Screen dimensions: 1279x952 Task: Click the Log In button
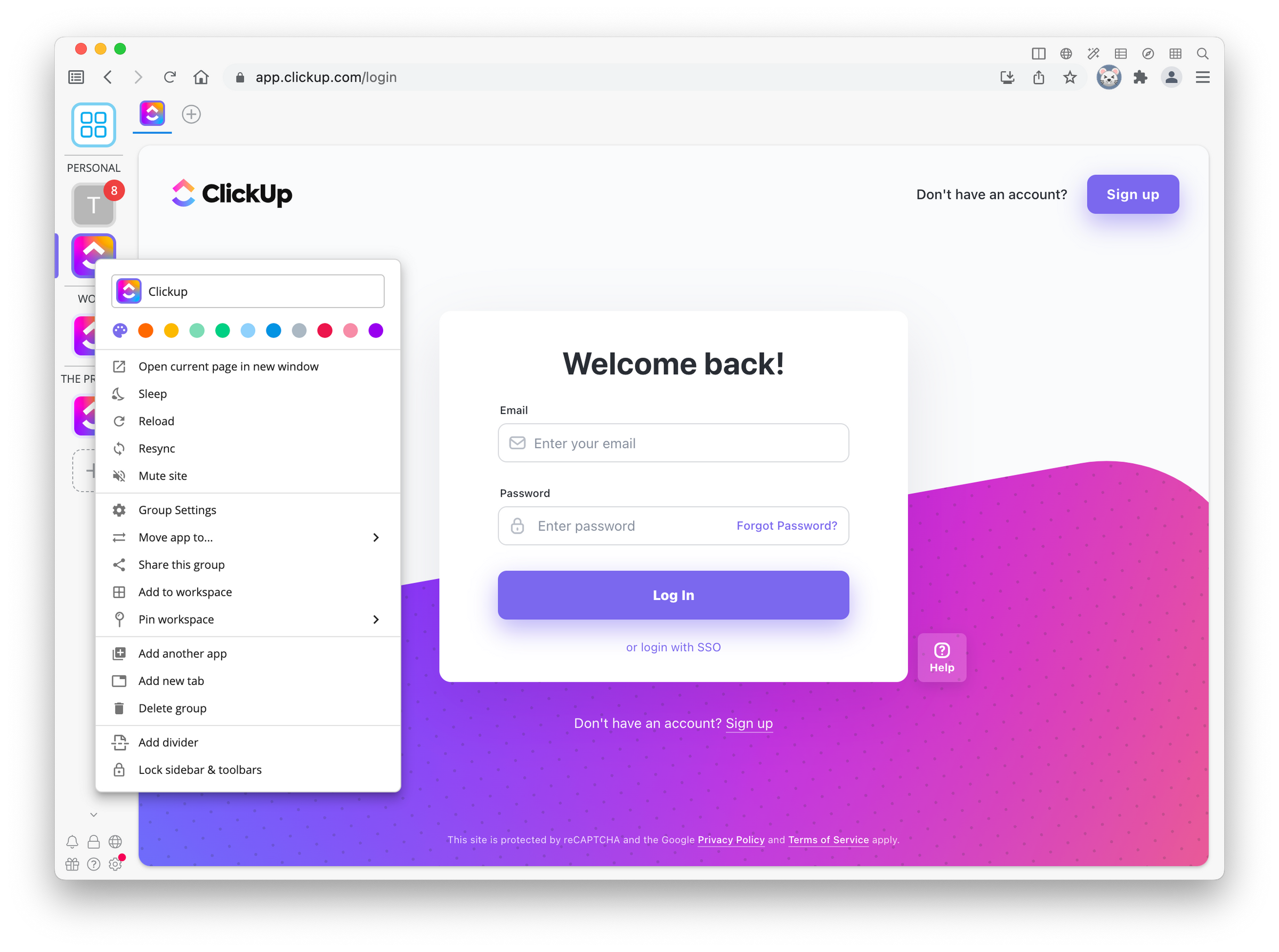[x=673, y=594]
